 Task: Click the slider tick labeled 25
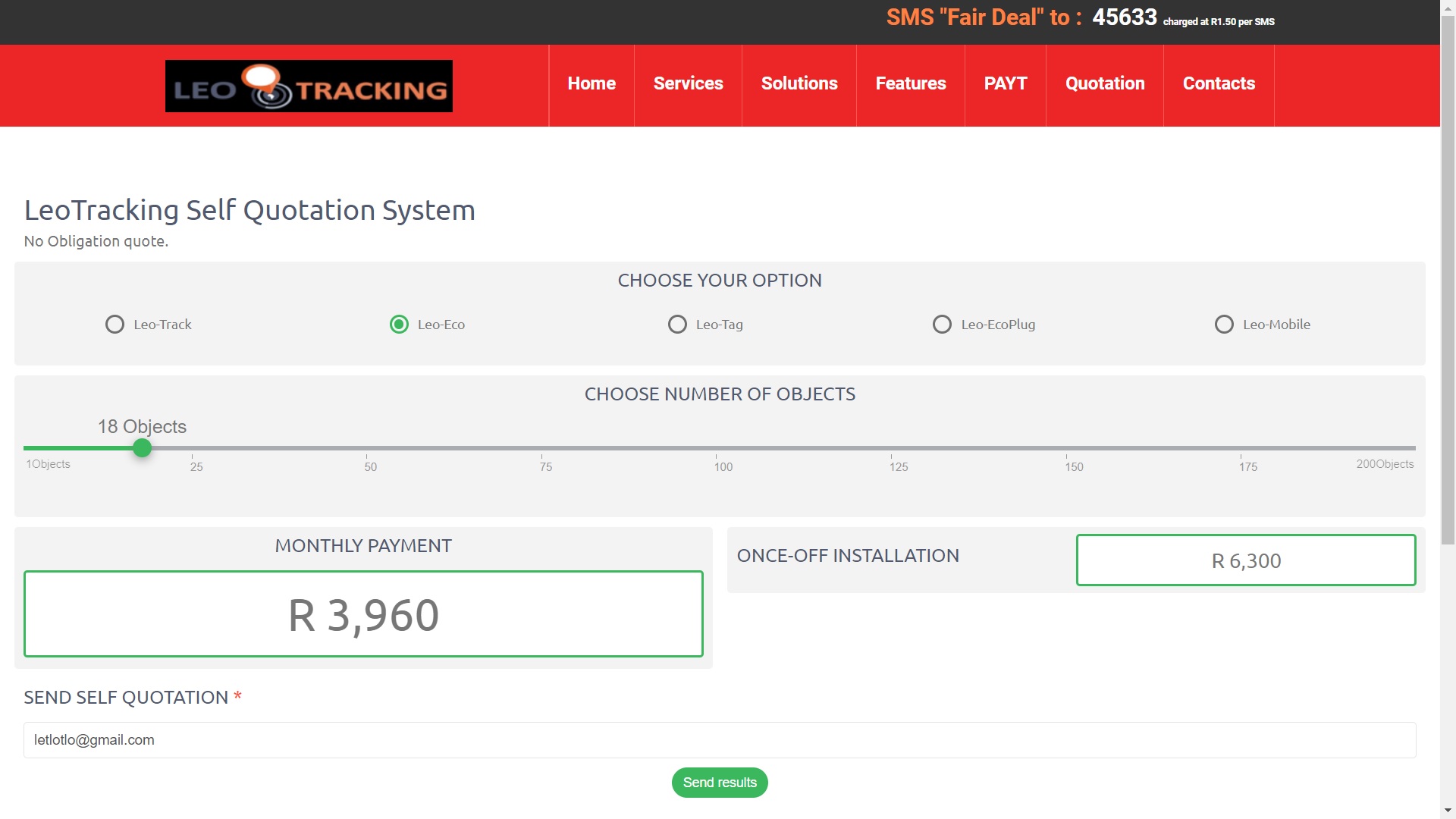tap(196, 467)
